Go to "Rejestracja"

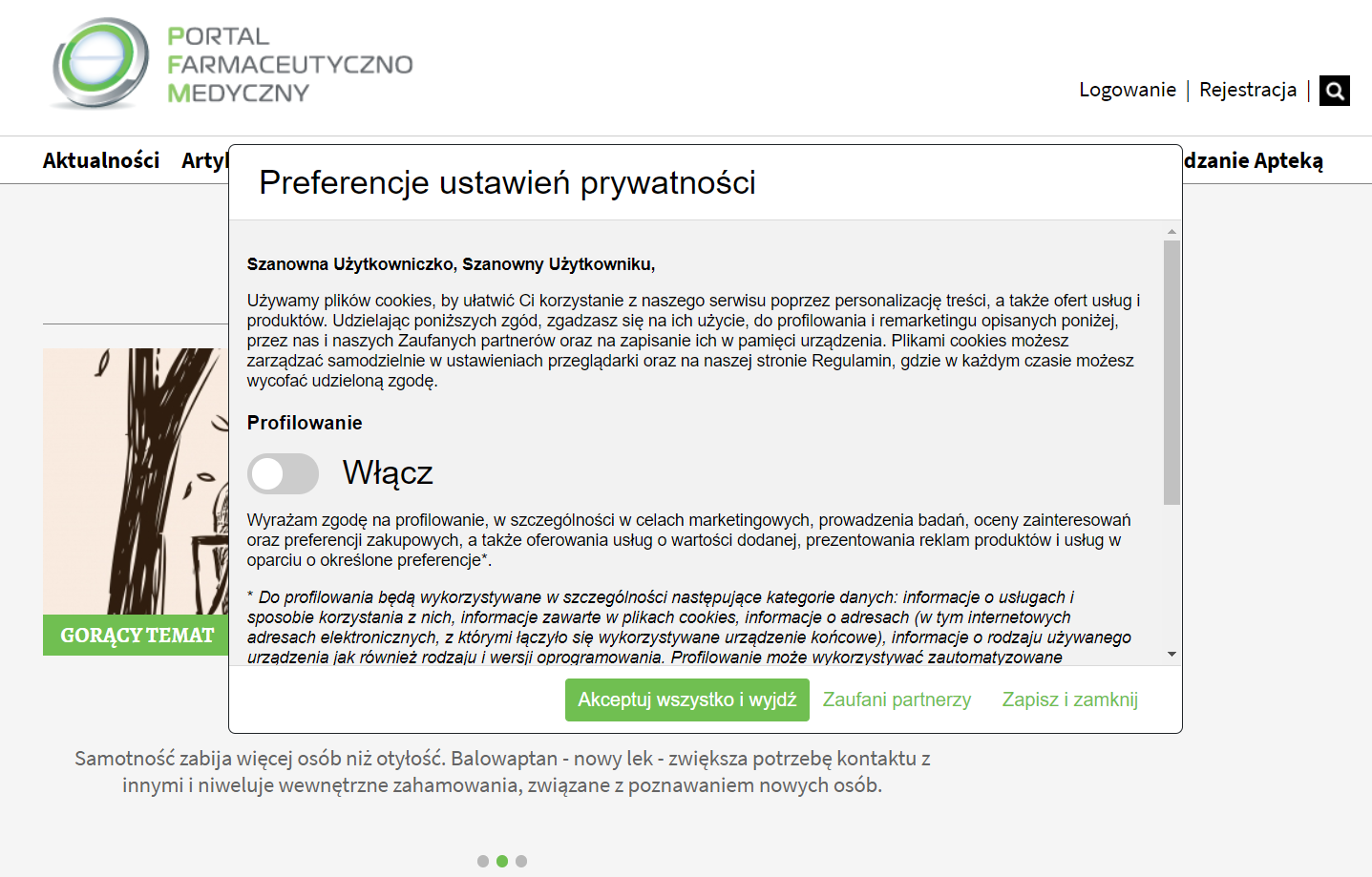point(1248,90)
